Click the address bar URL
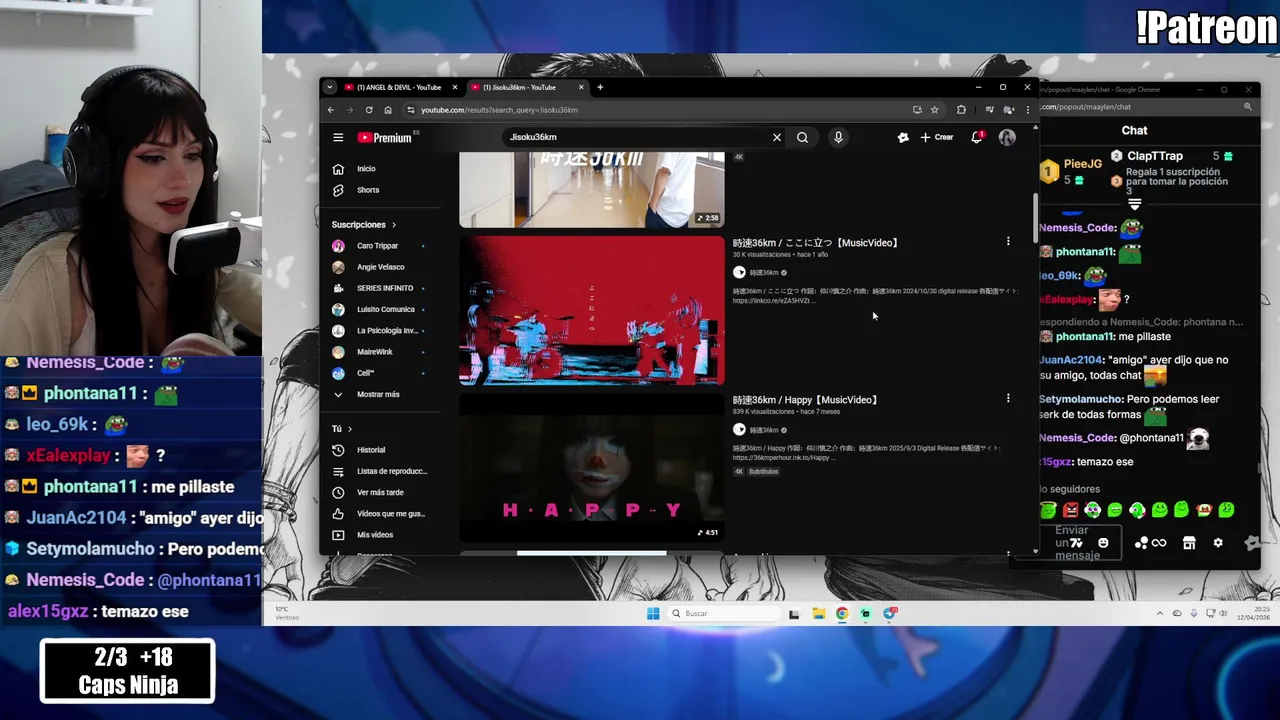 point(499,110)
